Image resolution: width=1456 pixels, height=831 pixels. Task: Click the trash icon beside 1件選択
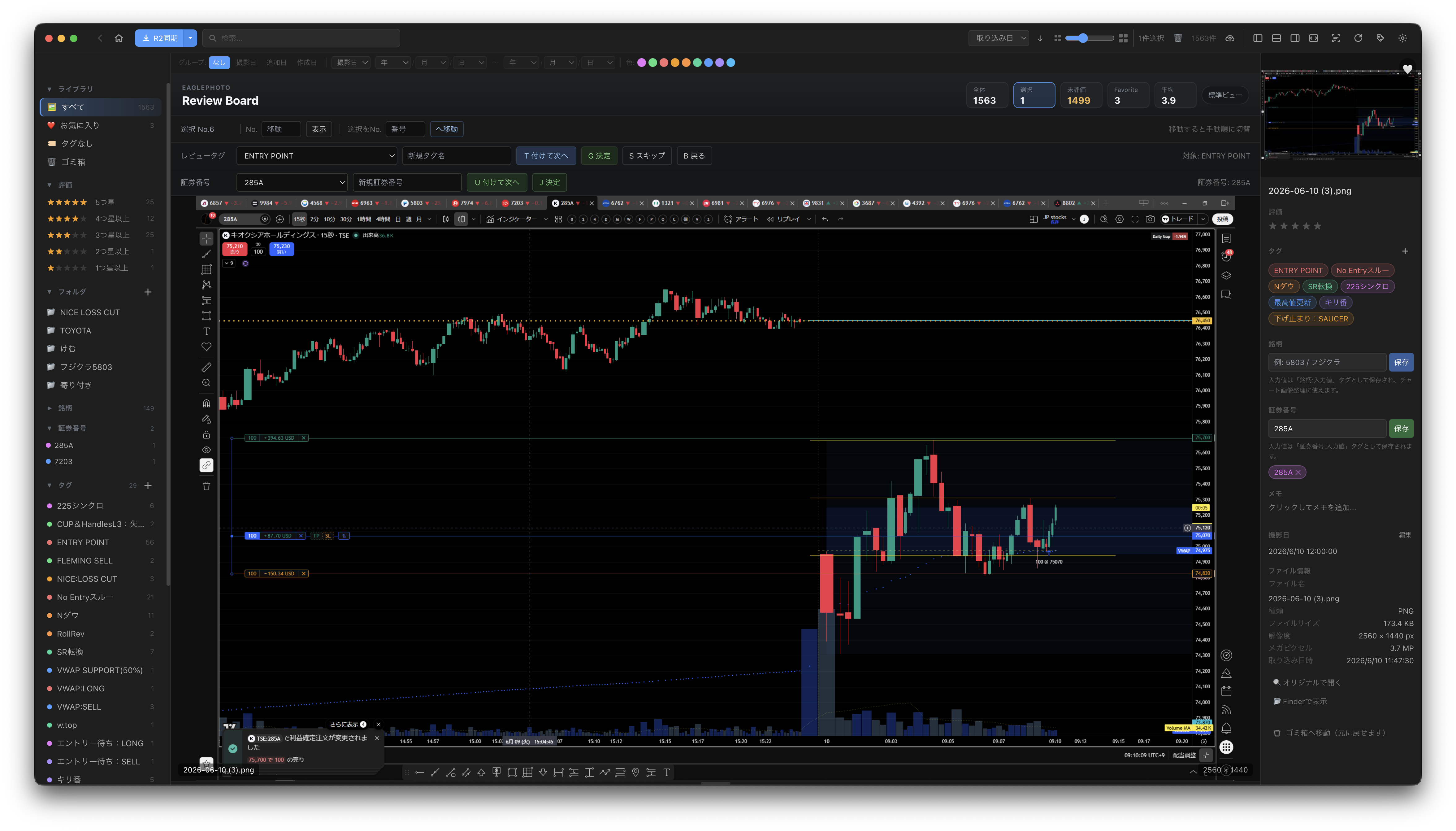click(1177, 38)
